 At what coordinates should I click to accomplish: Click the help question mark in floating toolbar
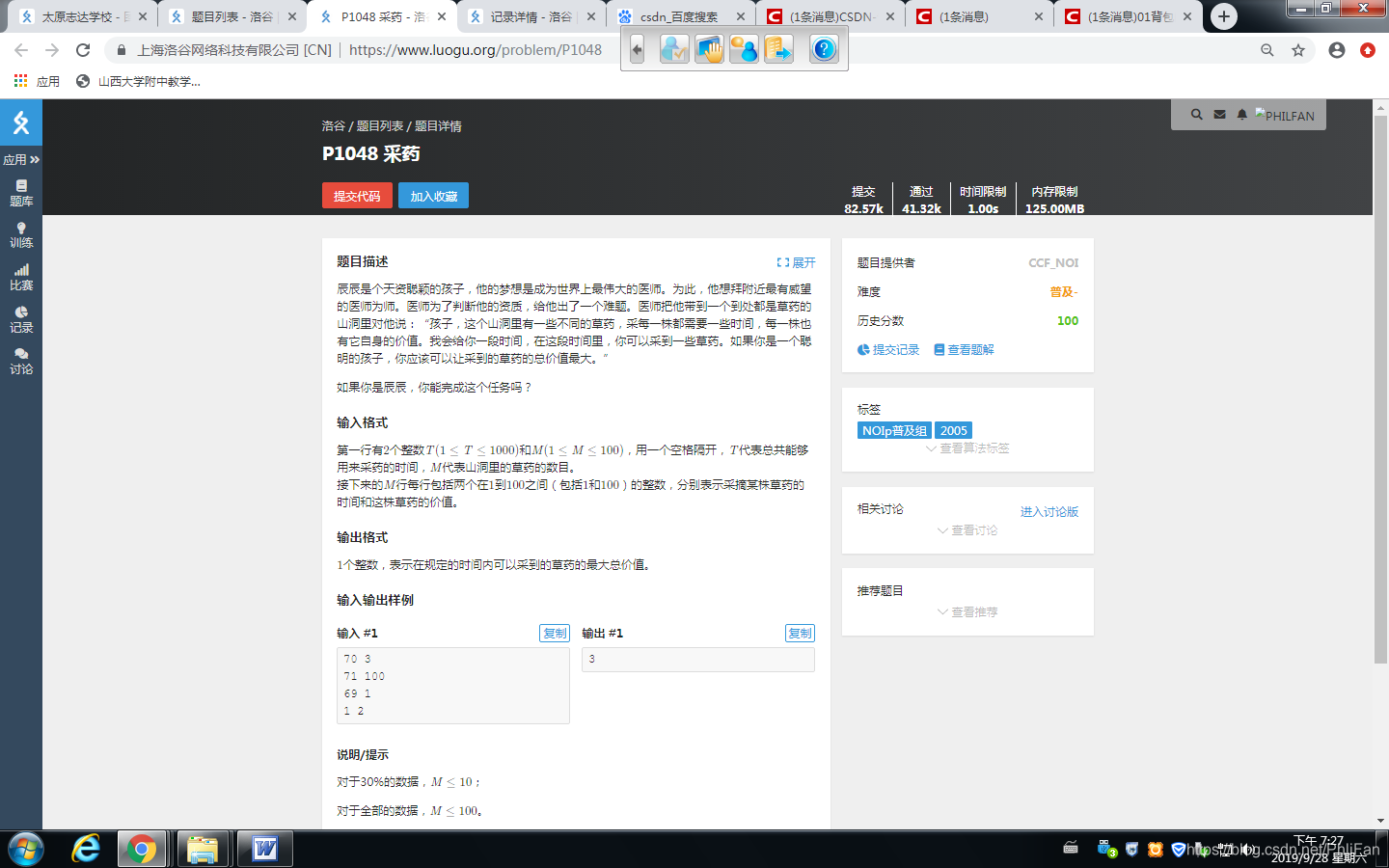[x=824, y=49]
